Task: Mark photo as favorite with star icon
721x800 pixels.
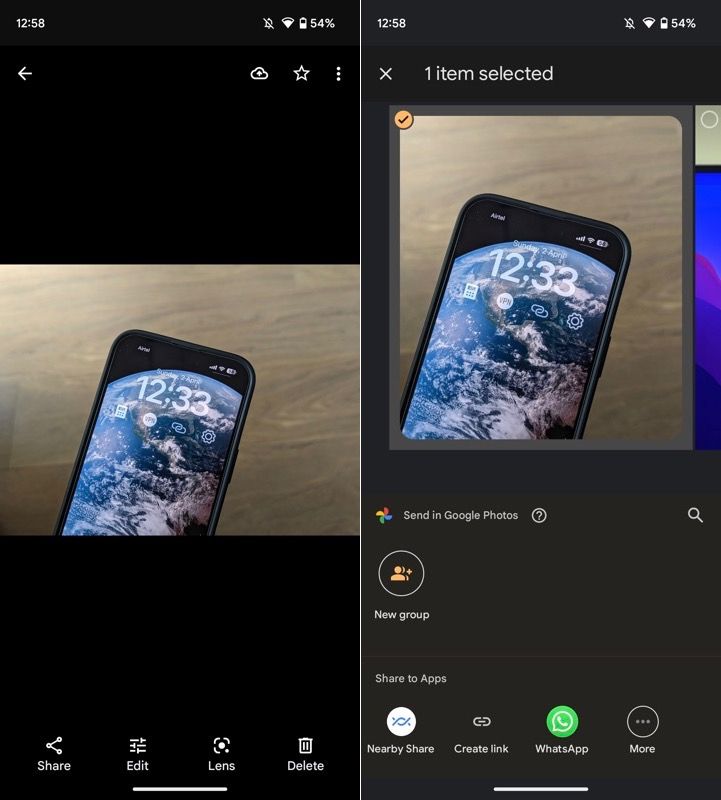Action: (x=302, y=73)
